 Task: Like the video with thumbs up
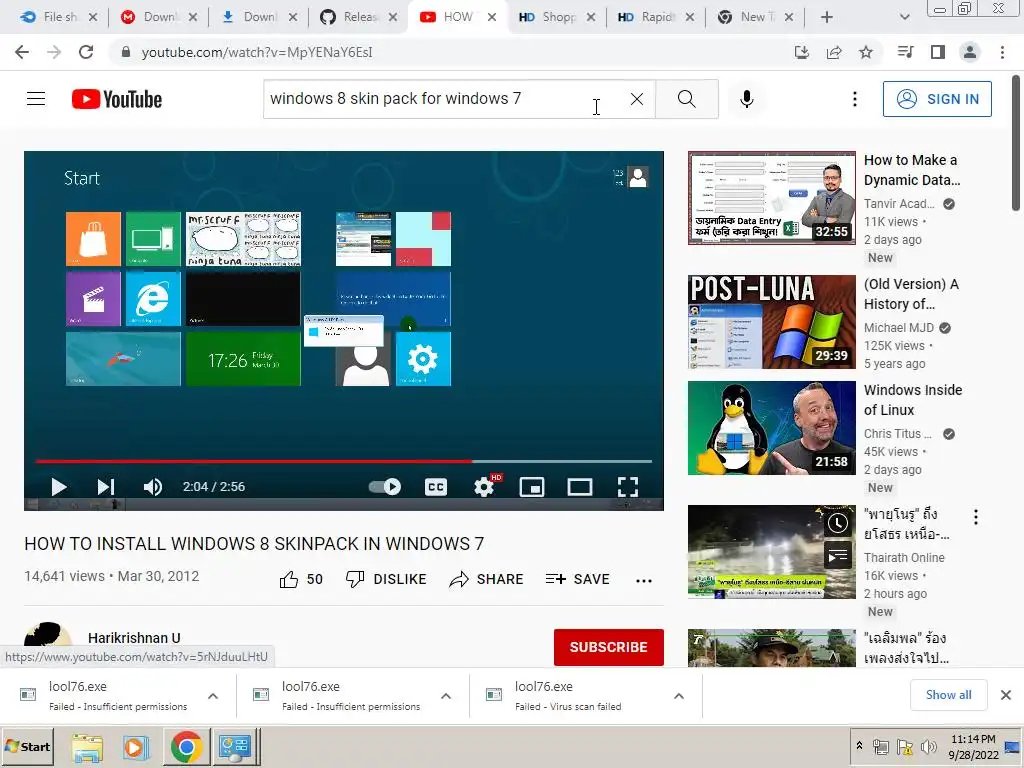[301, 579]
